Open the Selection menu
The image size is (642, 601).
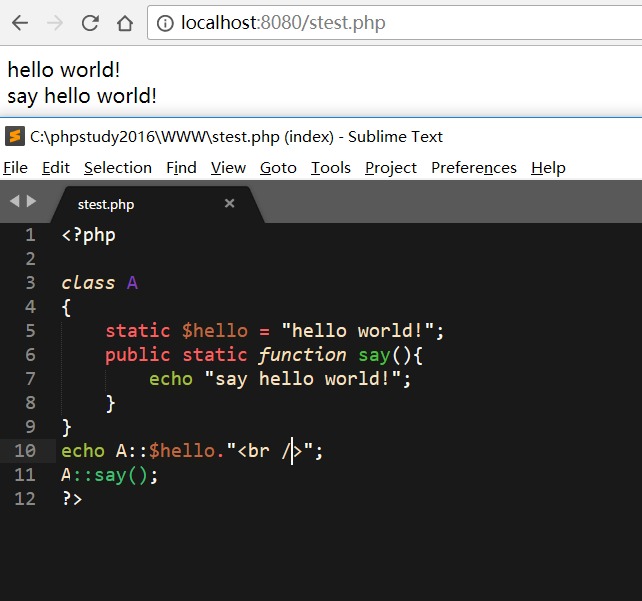tap(118, 168)
